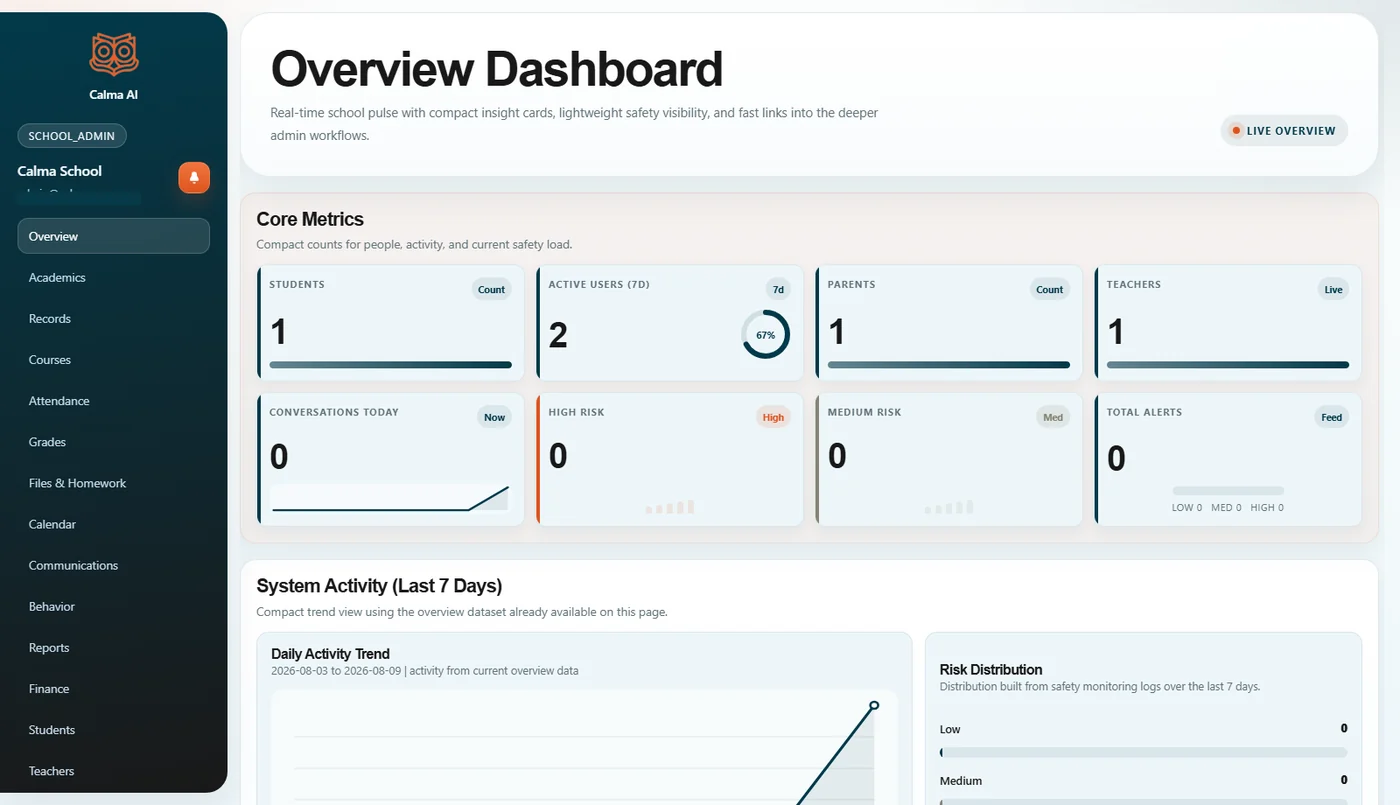This screenshot has width=1400, height=805.
Task: Click LOW 0 in Total Alerts
Action: click(x=1187, y=508)
